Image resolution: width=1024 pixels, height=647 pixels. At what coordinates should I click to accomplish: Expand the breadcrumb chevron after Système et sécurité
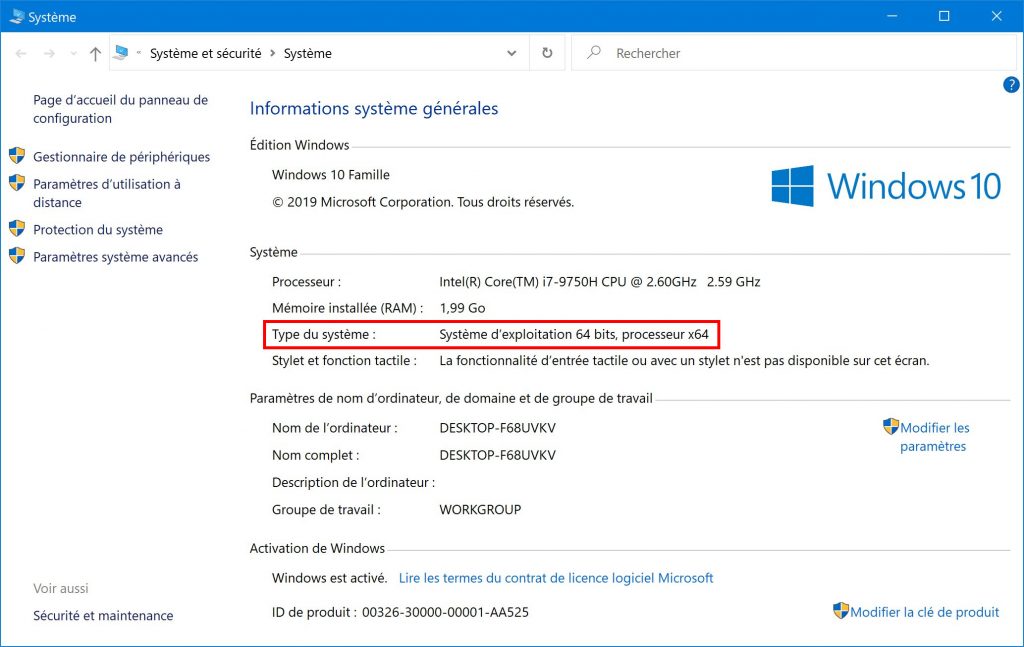click(272, 54)
